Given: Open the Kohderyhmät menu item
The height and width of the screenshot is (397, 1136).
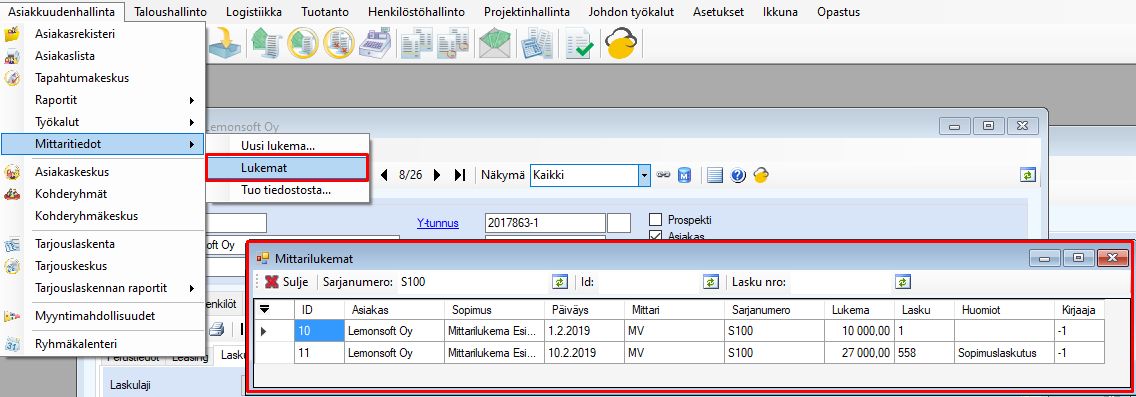Looking at the screenshot, I should click(104, 194).
